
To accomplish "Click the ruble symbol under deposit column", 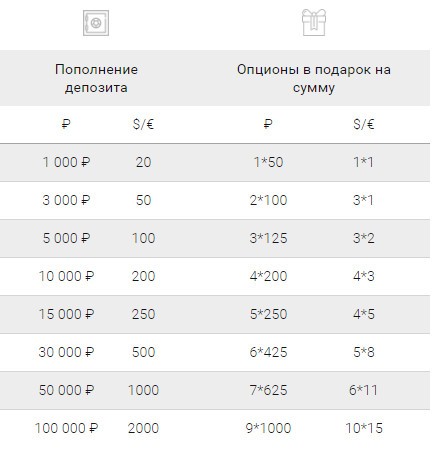I will 66,124.
